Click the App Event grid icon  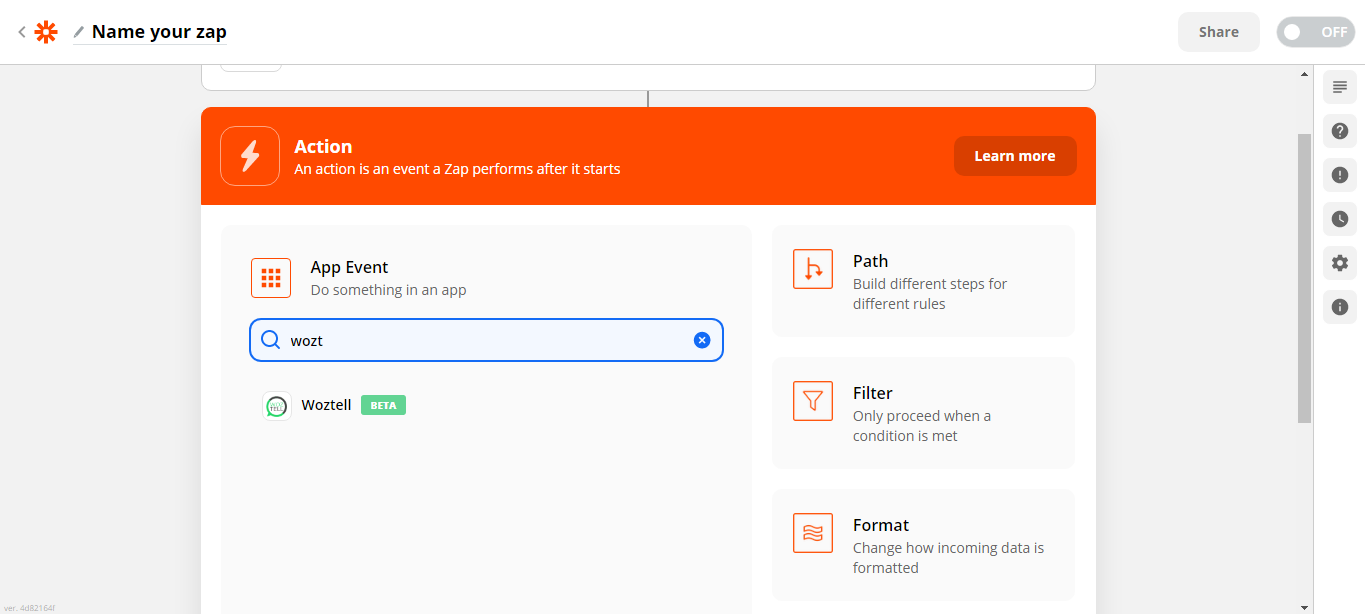pos(271,278)
